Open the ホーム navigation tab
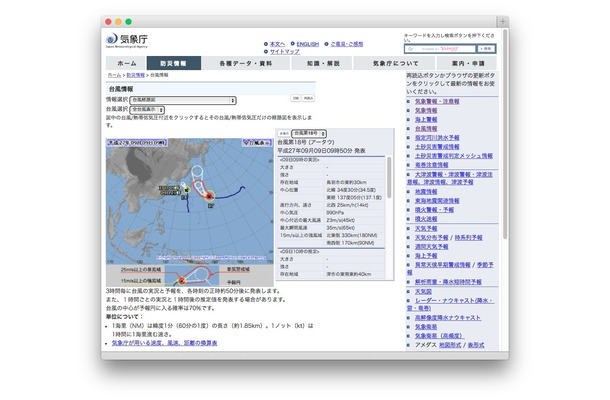This screenshot has height=400, width=610. click(126, 63)
